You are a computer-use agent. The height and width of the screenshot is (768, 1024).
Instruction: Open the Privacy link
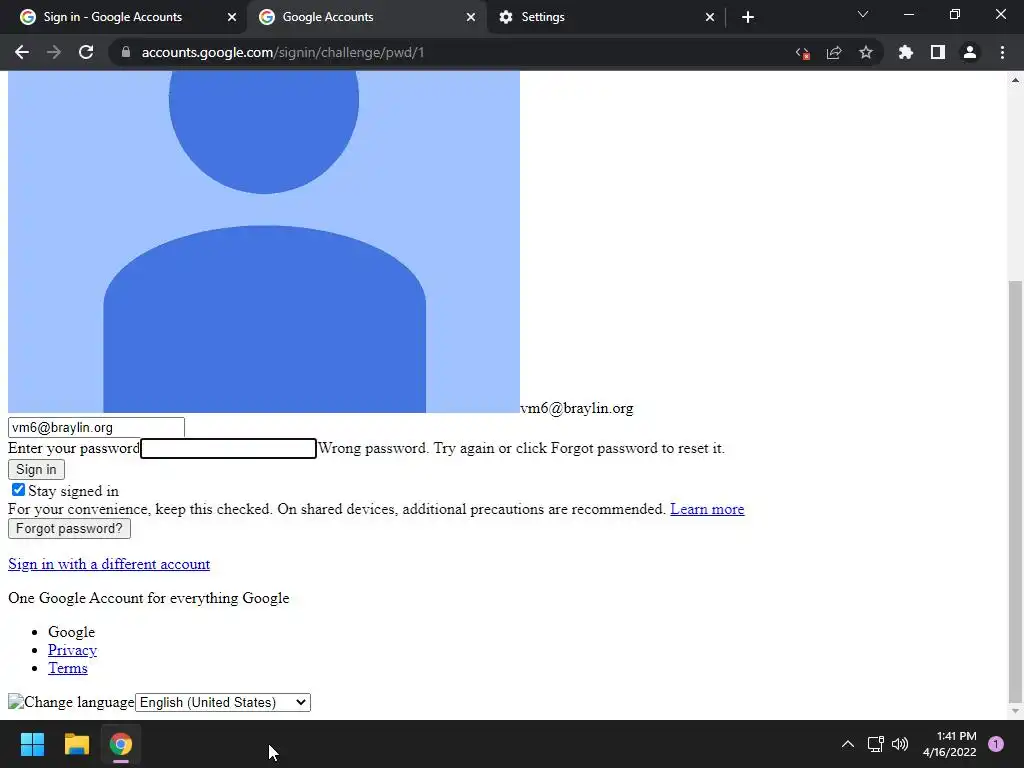click(x=72, y=650)
